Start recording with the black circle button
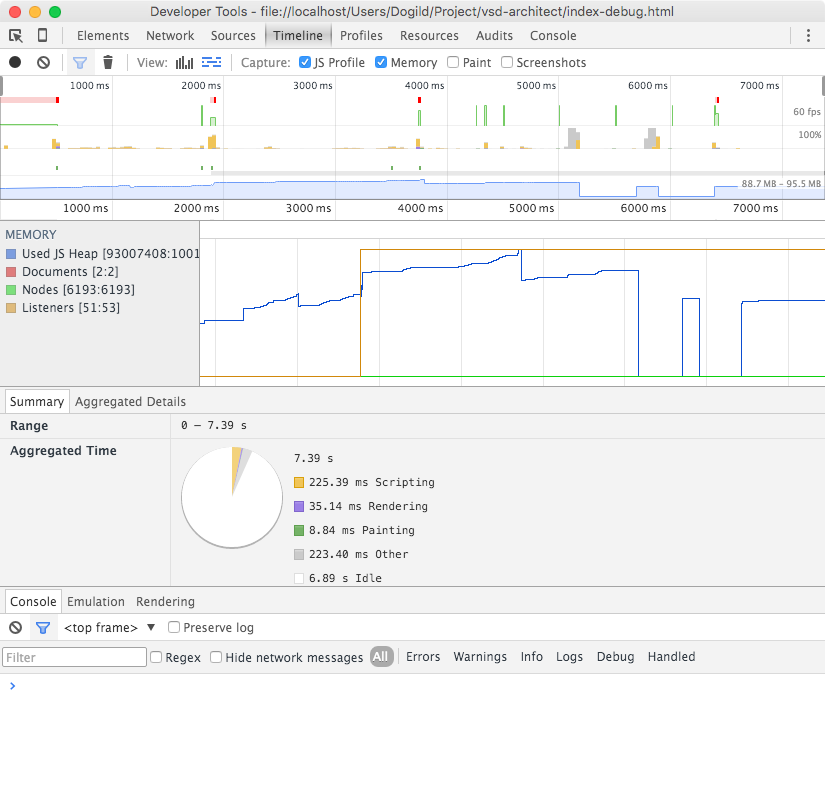 pyautogui.click(x=15, y=63)
